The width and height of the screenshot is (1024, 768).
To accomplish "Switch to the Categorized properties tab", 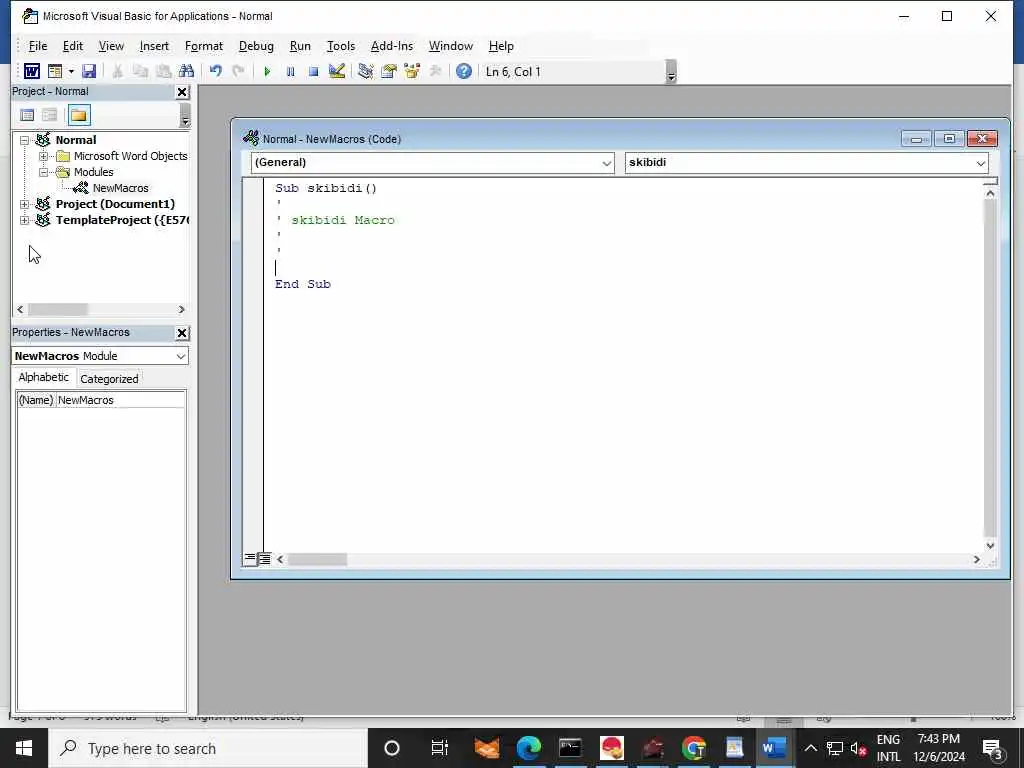I will (109, 379).
